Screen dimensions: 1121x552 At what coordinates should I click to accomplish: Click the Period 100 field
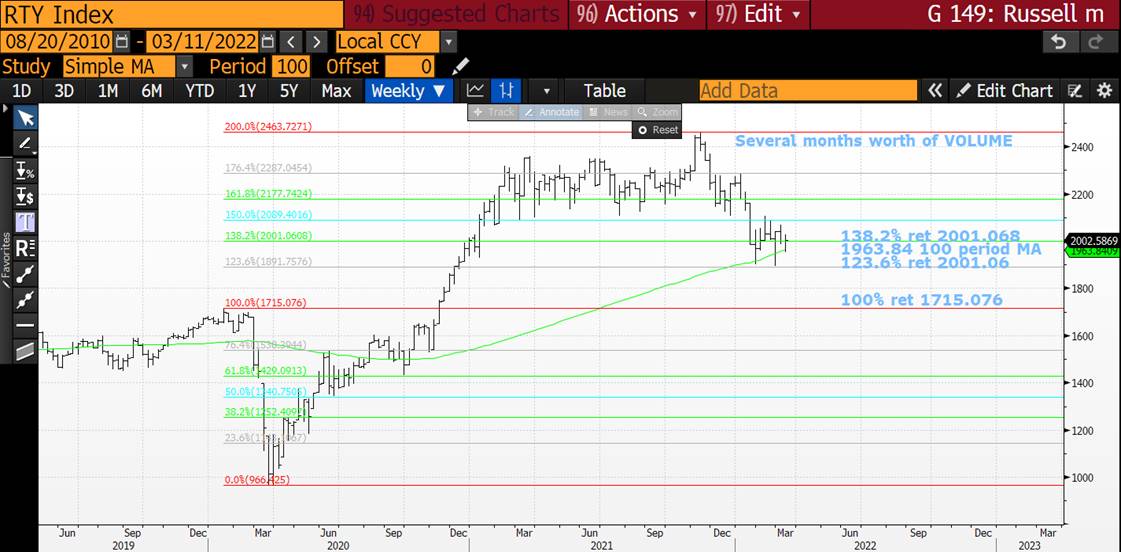(290, 66)
